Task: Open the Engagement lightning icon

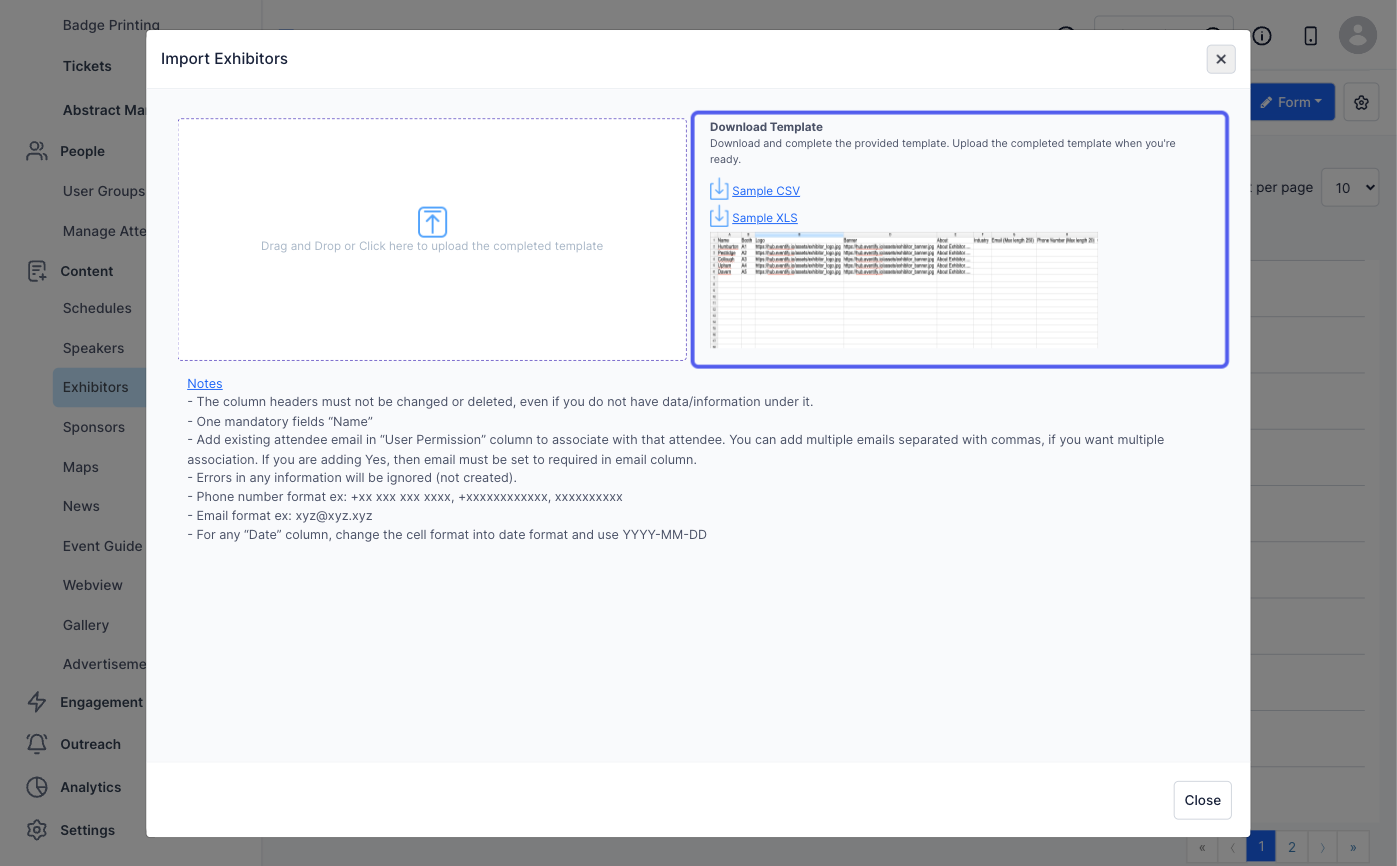Action: (x=37, y=702)
